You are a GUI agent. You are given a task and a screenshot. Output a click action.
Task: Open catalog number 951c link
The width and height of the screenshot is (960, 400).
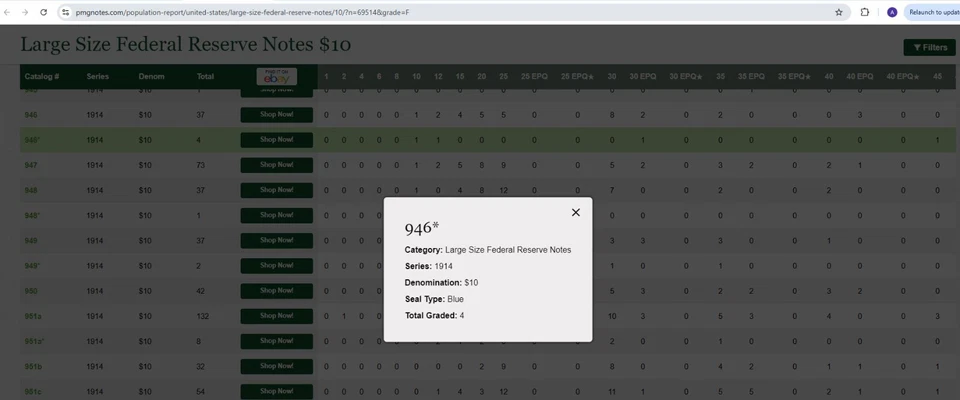pos(33,391)
